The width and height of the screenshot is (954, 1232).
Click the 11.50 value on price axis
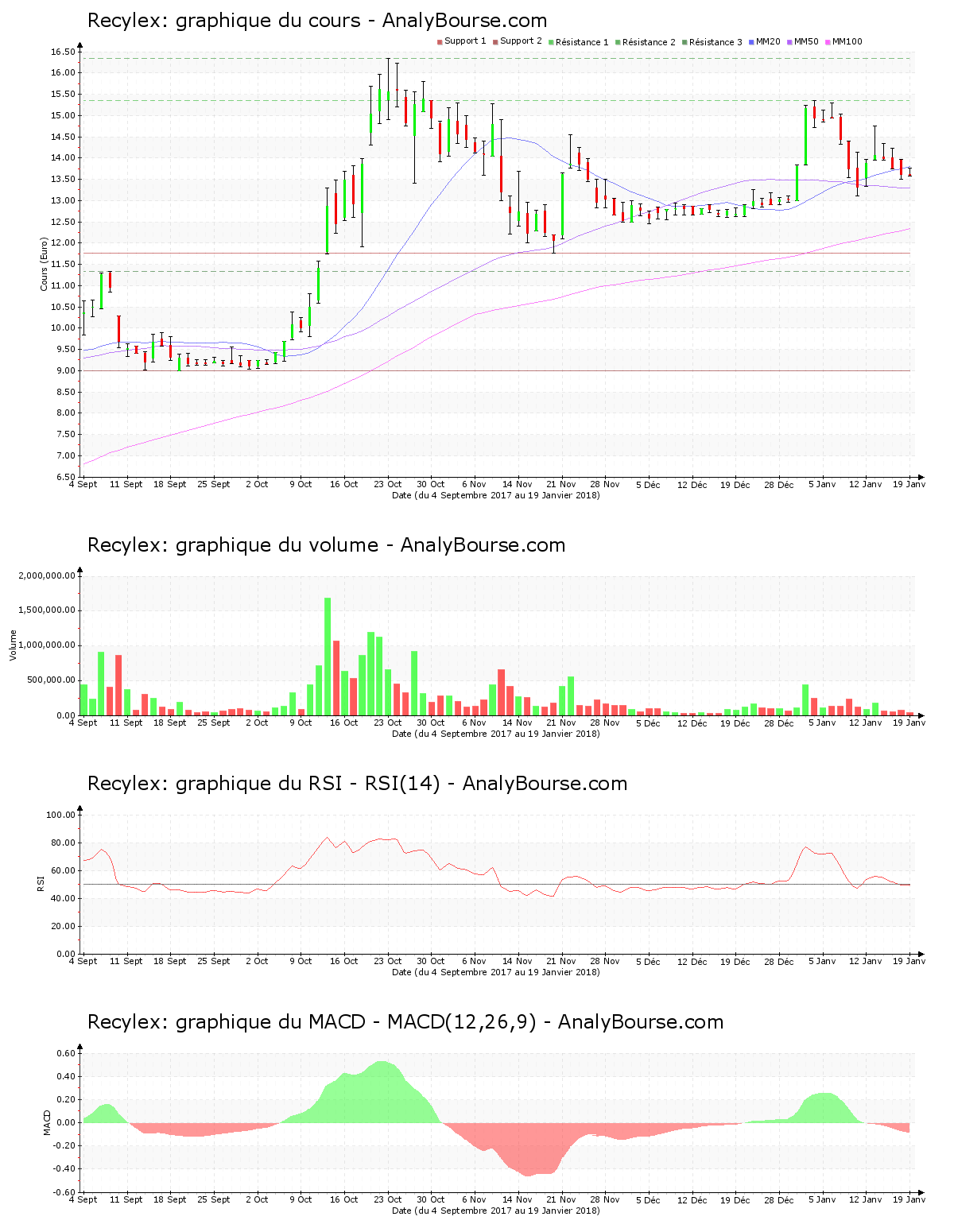(63, 265)
